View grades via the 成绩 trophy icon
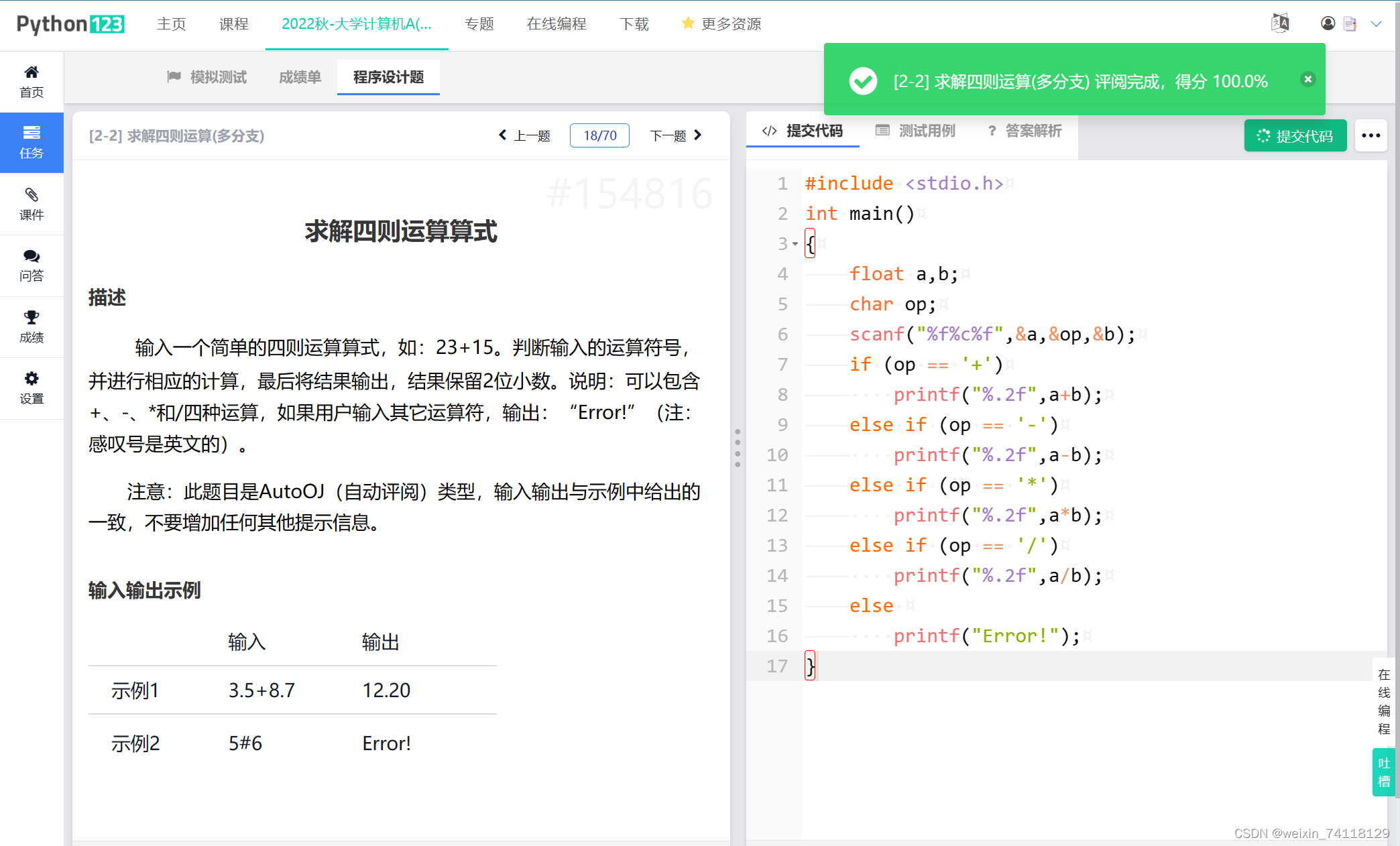The width and height of the screenshot is (1400, 846). [x=32, y=326]
